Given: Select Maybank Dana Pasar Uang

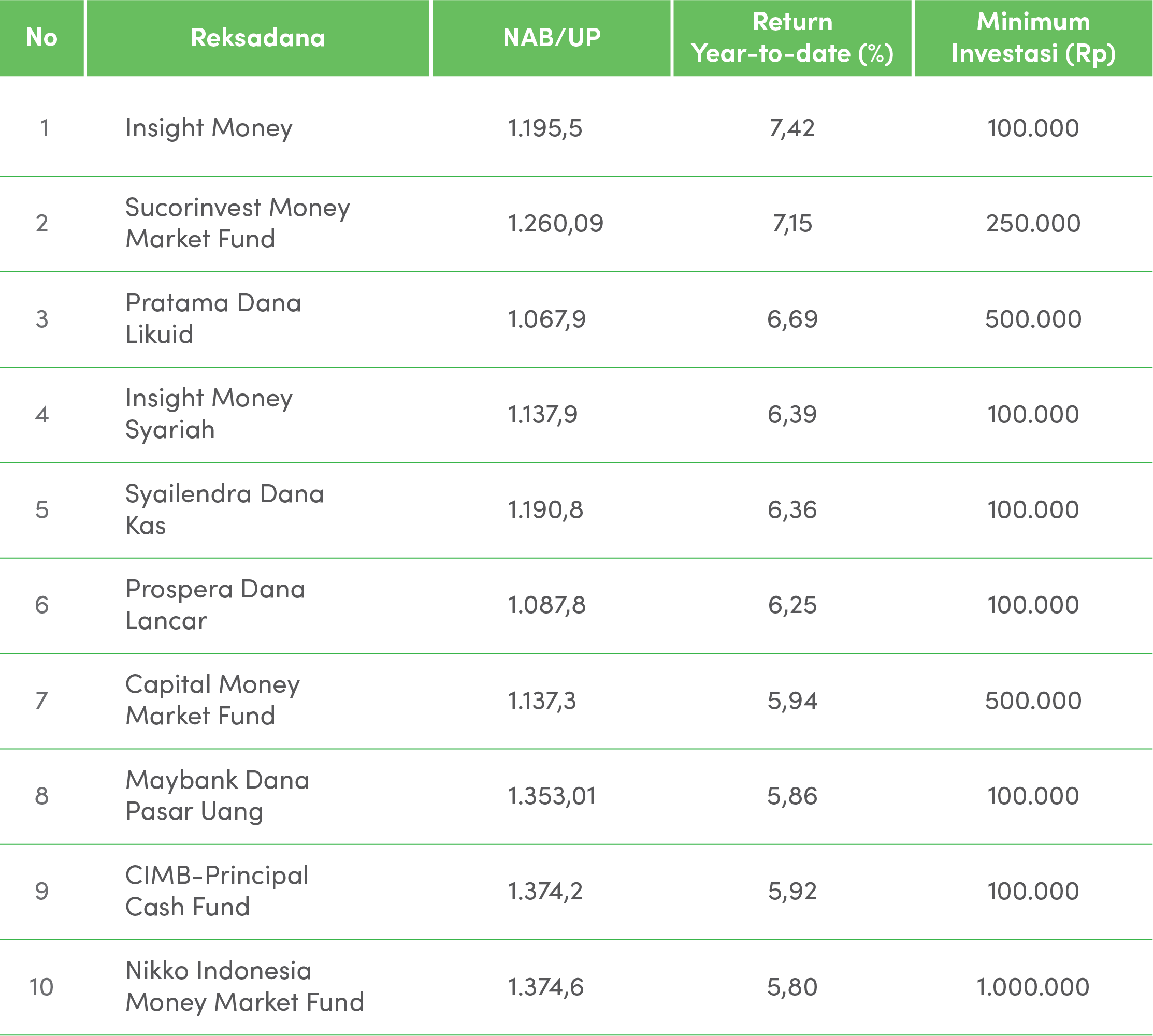Looking at the screenshot, I should [217, 795].
